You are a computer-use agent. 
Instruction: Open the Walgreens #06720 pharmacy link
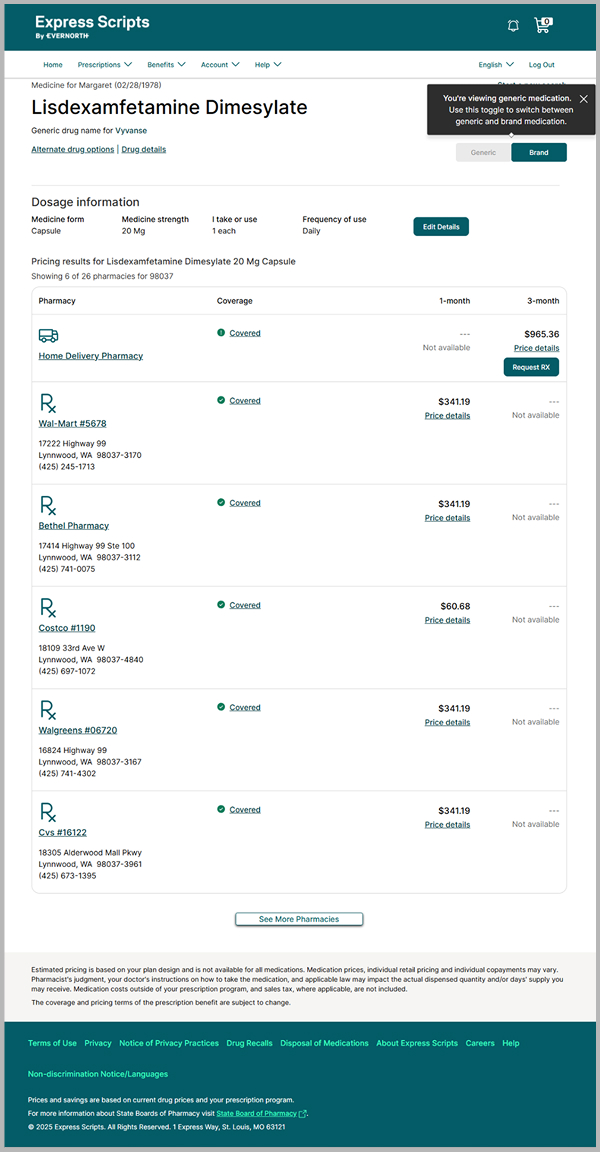(78, 730)
